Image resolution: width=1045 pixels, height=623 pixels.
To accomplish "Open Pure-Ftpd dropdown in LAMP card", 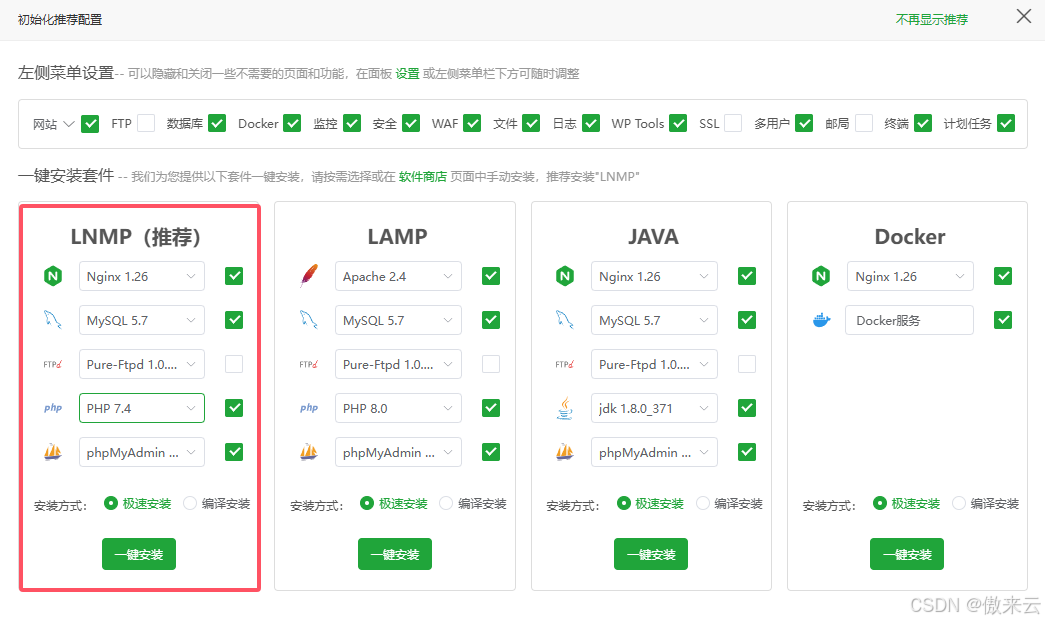I will (398, 364).
